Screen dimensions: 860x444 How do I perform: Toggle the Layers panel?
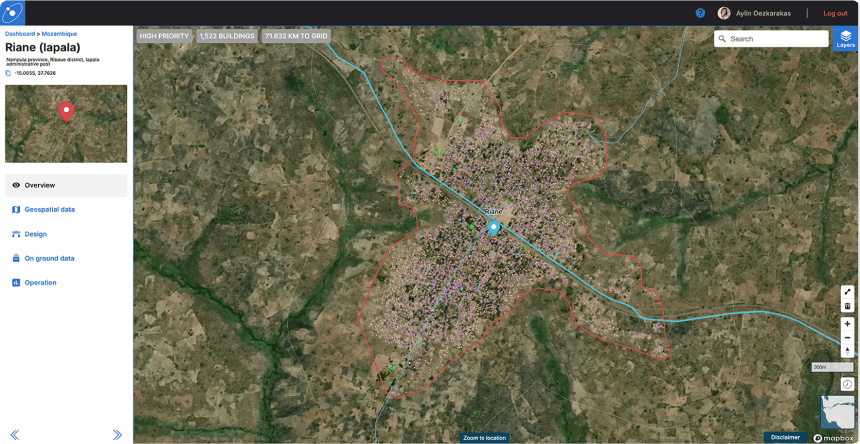pyautogui.click(x=845, y=38)
